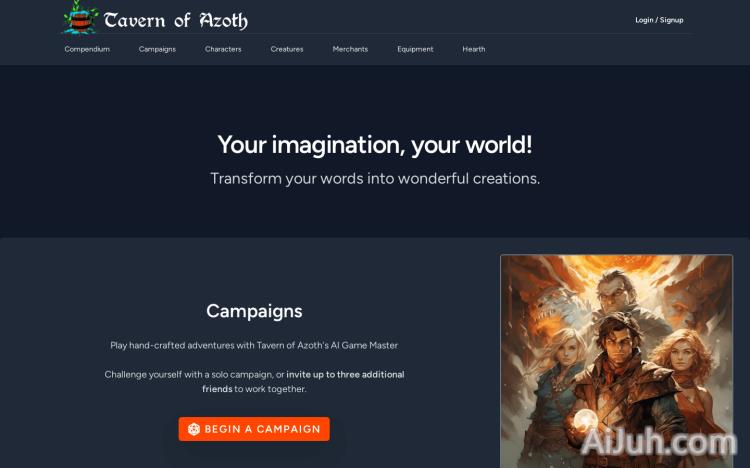
Task: Open the Login / Signup link
Action: point(659,20)
